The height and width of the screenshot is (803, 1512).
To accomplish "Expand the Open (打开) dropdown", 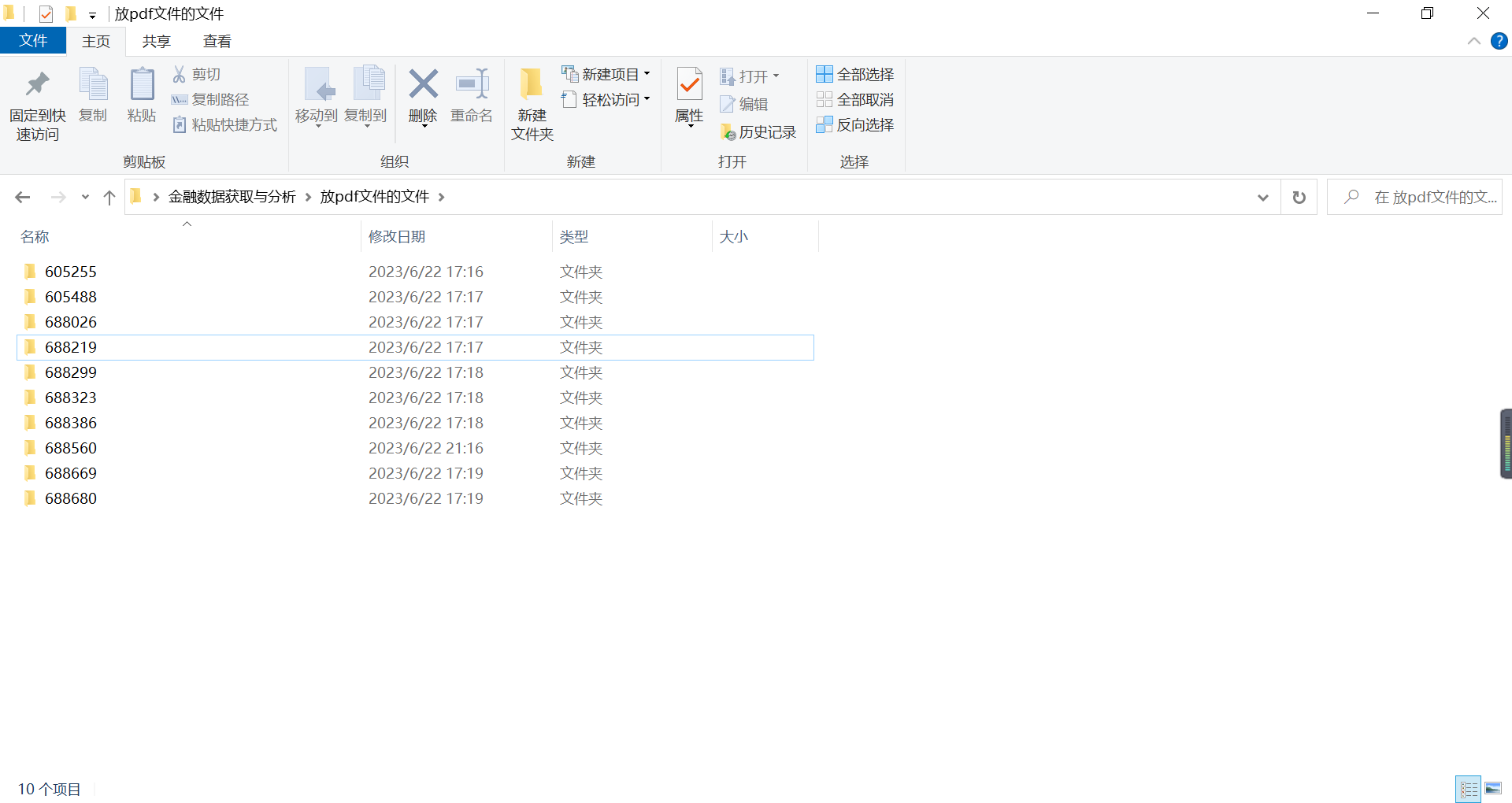I will [x=750, y=76].
